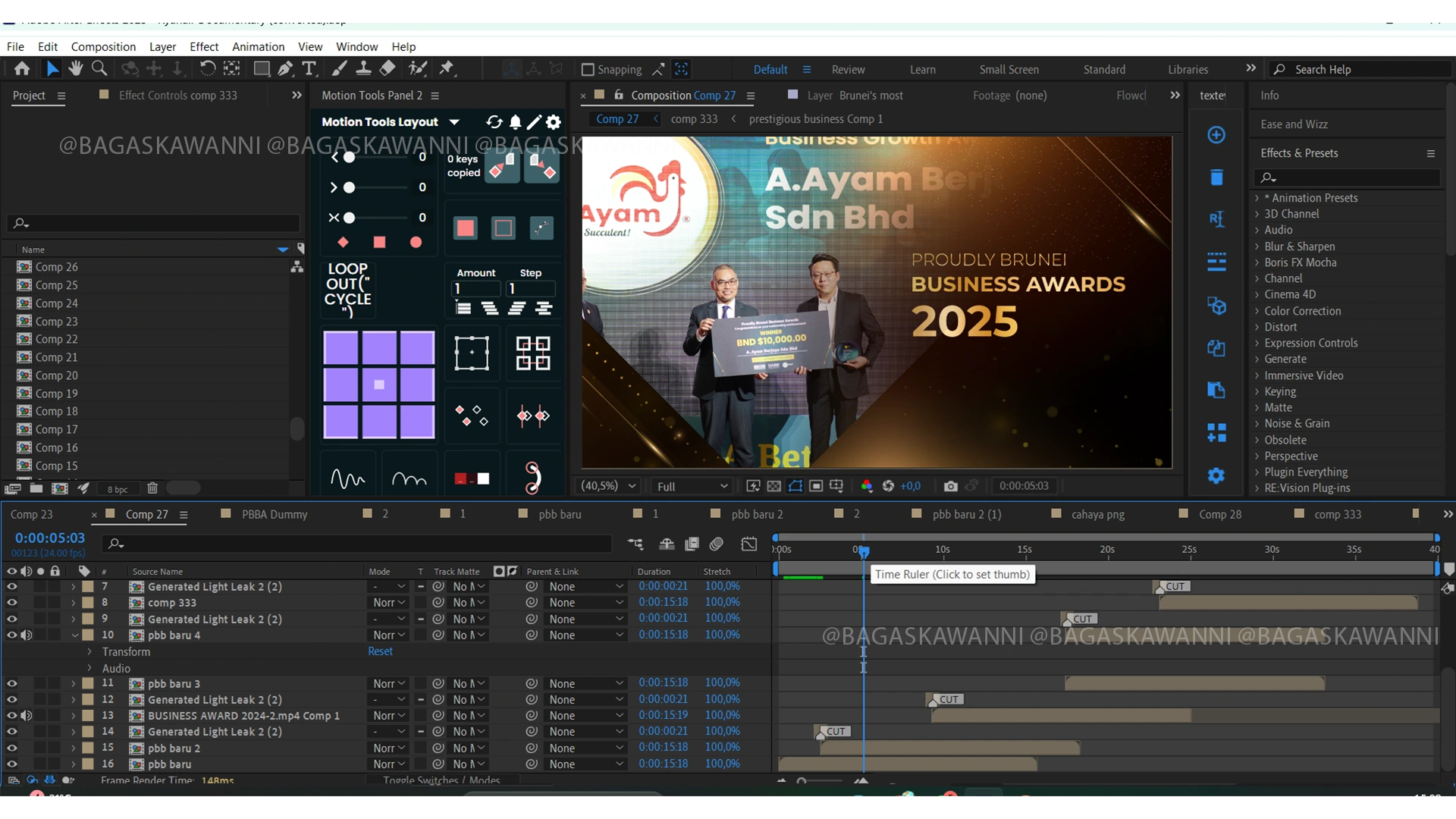
Task: Switch to the PBBA Dummy timeline tab
Action: point(275,514)
